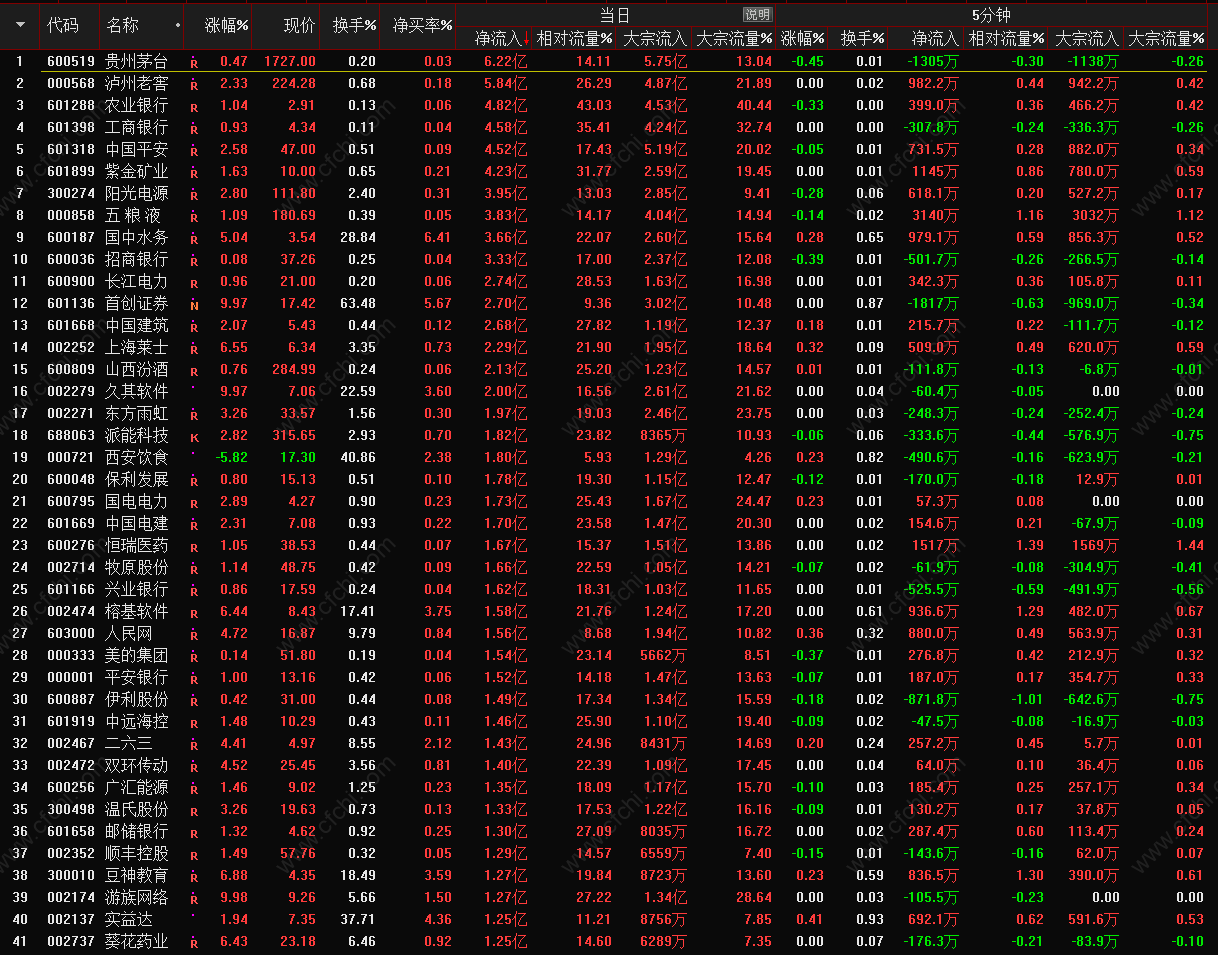Click the R marker beside 中远海控
1218x955 pixels.
tap(194, 722)
